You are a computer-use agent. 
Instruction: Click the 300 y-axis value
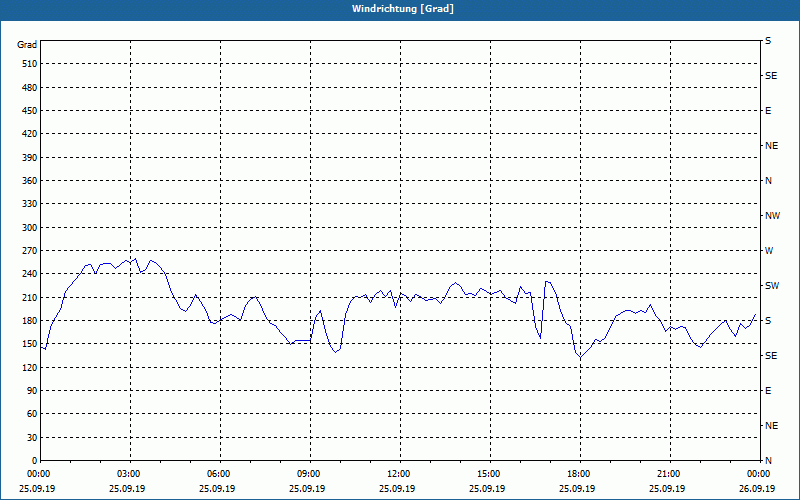(30, 227)
